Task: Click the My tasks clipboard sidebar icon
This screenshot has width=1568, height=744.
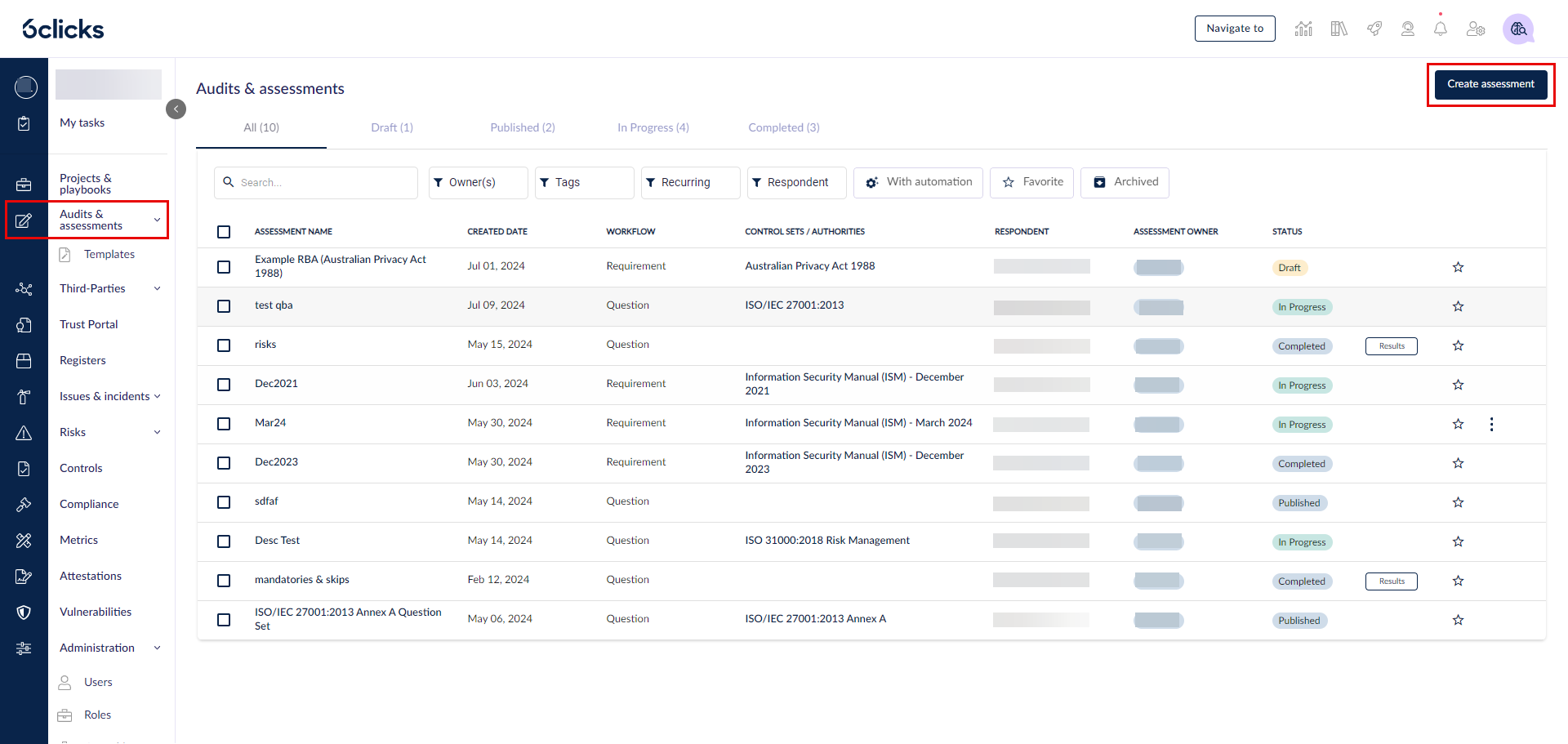Action: click(x=24, y=123)
